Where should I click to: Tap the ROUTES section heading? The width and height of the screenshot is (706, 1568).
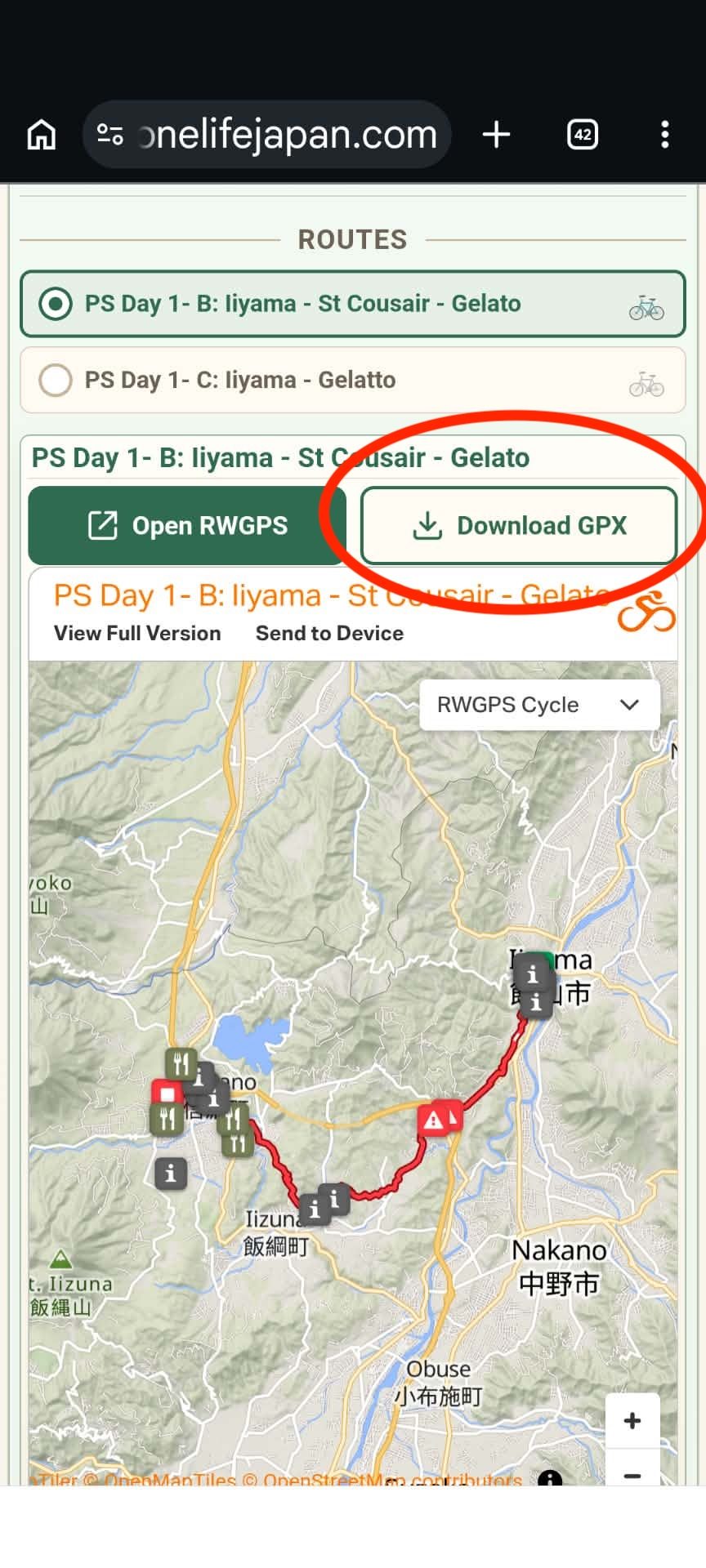pos(352,239)
